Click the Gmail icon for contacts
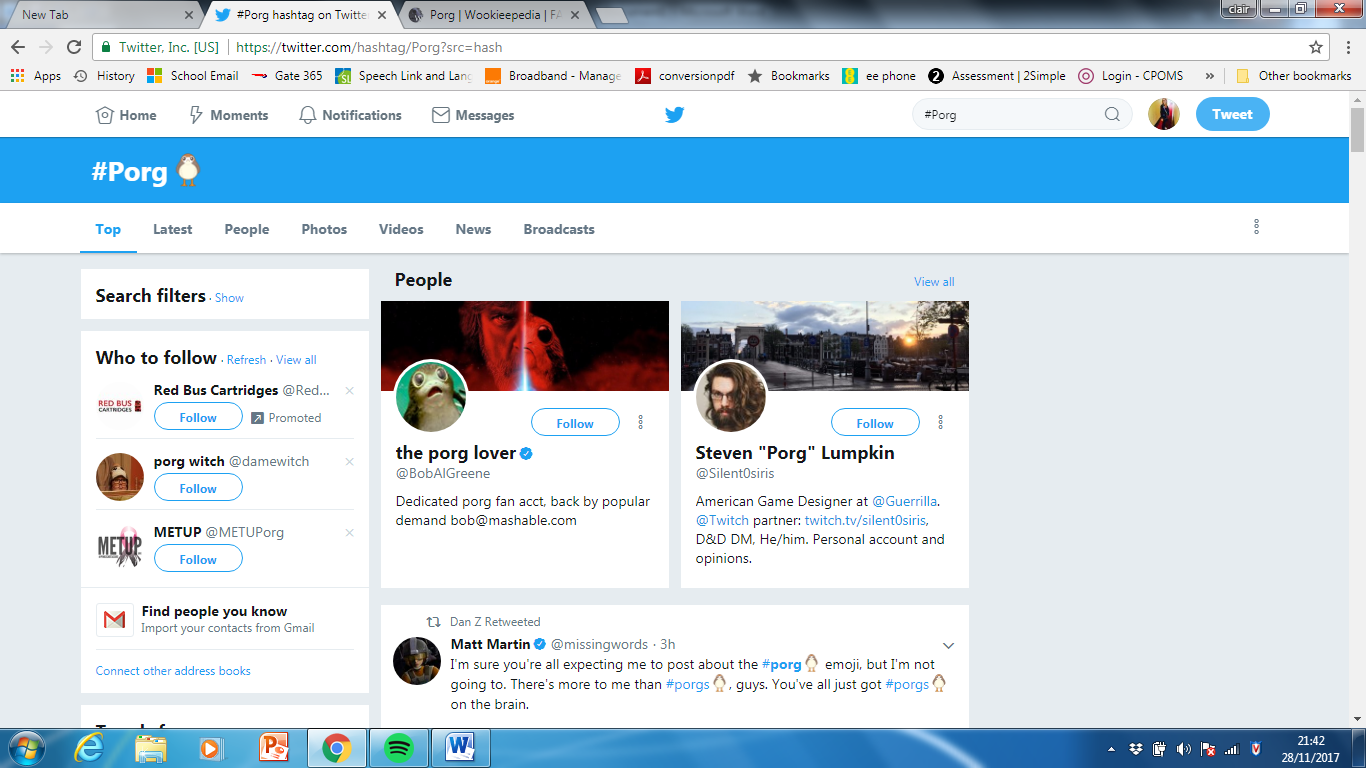The image size is (1366, 768). tap(115, 620)
